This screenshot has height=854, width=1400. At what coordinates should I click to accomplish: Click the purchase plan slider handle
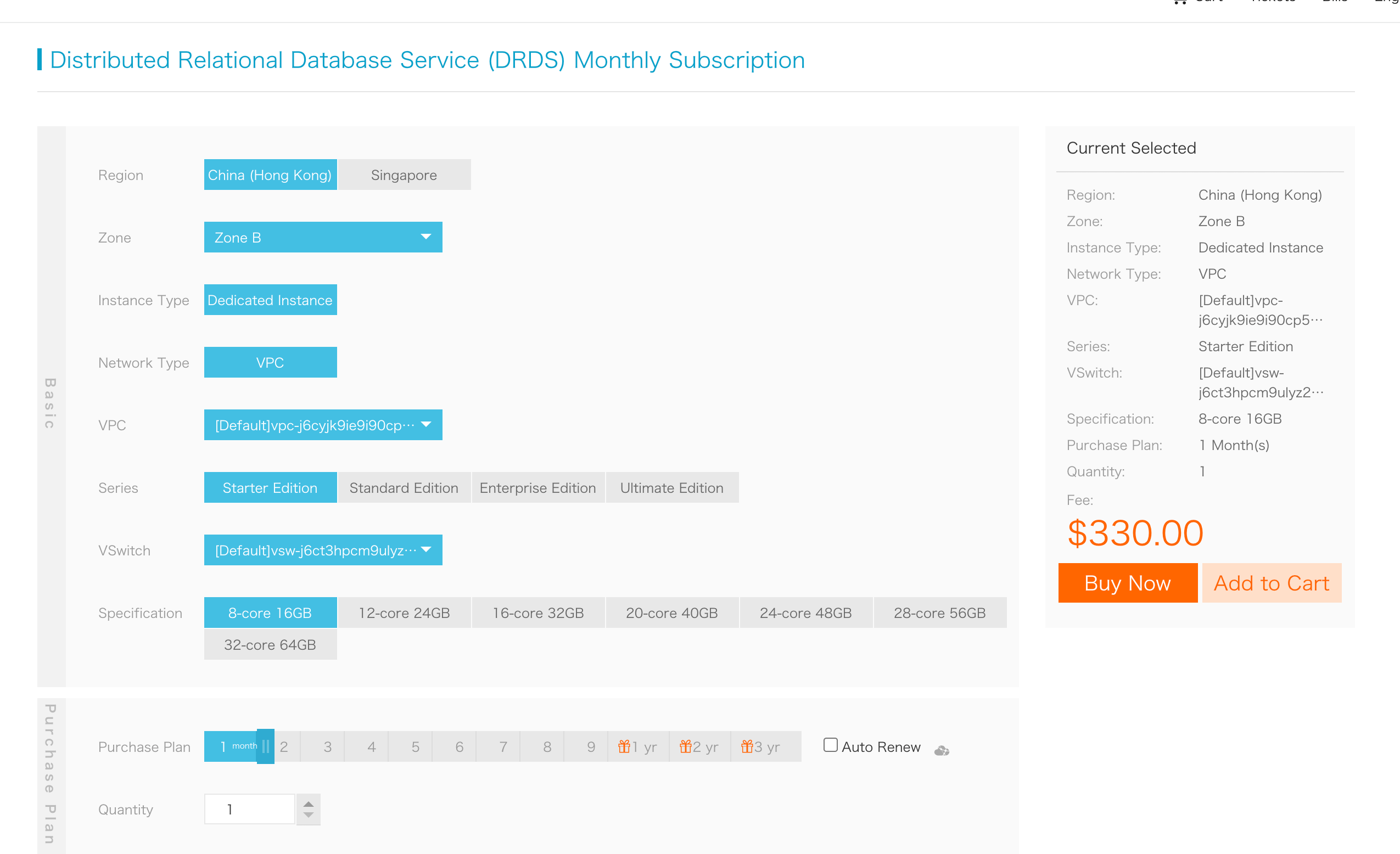click(x=265, y=746)
